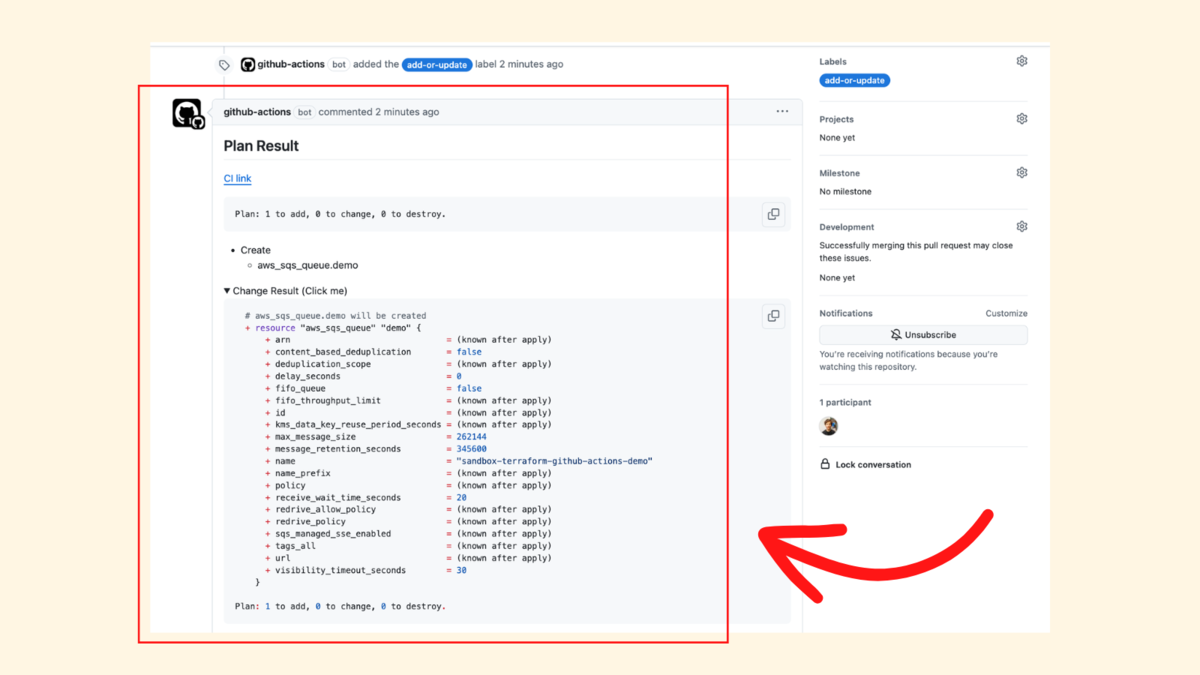The height and width of the screenshot is (675, 1200).
Task: Click the 'commented 2 minutes ago' timestamp
Action: click(x=378, y=112)
